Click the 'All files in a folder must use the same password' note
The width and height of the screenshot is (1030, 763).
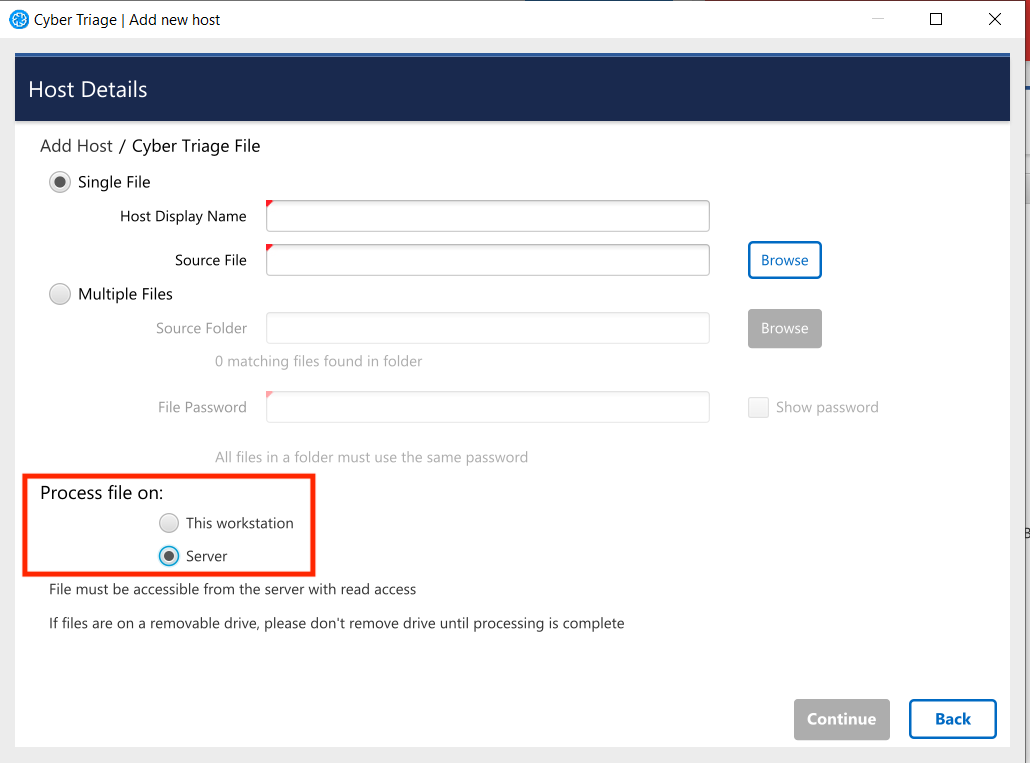tap(371, 457)
